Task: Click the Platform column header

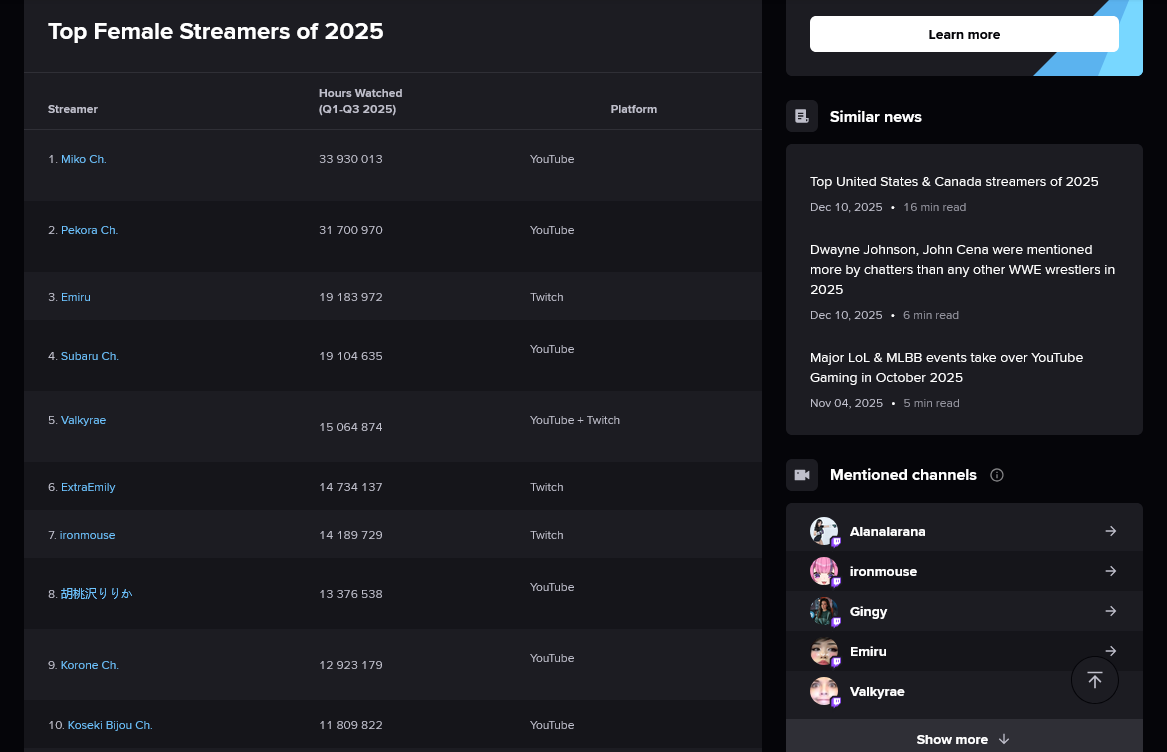Action: click(x=633, y=109)
